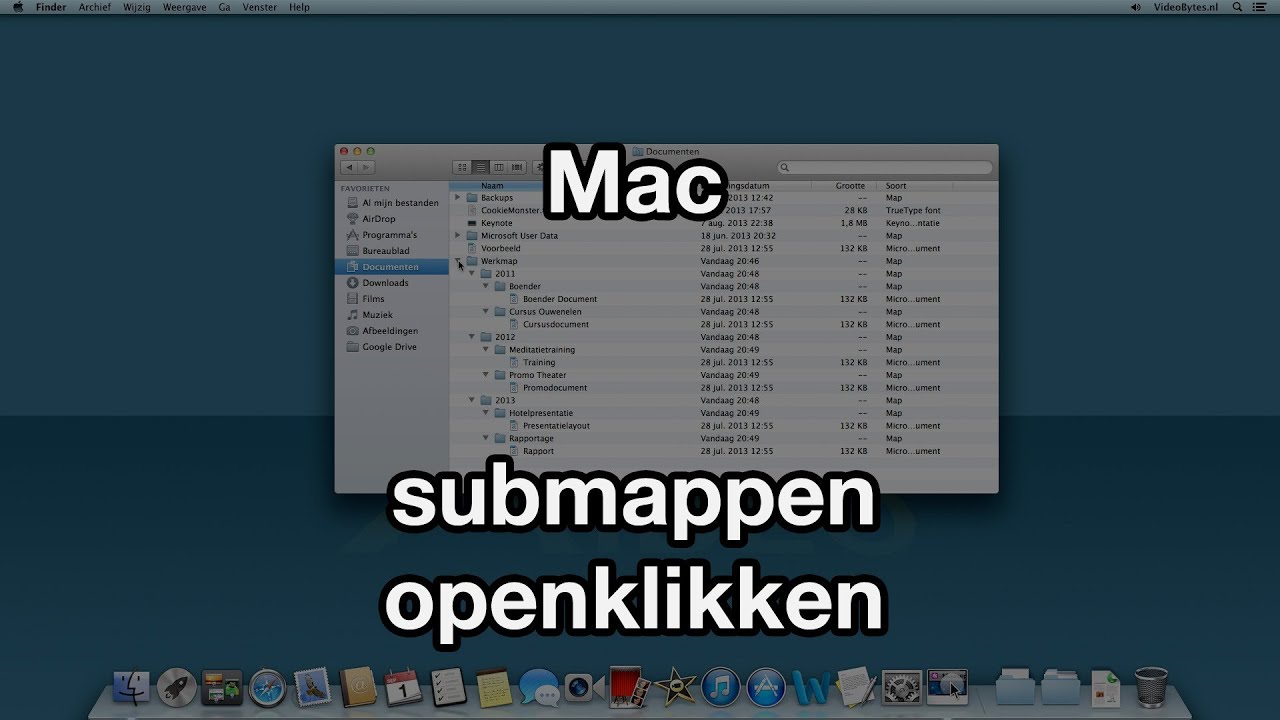1280x720 pixels.
Task: Collapse Cursus Ouwenelen folder triangle
Action: 486,312
